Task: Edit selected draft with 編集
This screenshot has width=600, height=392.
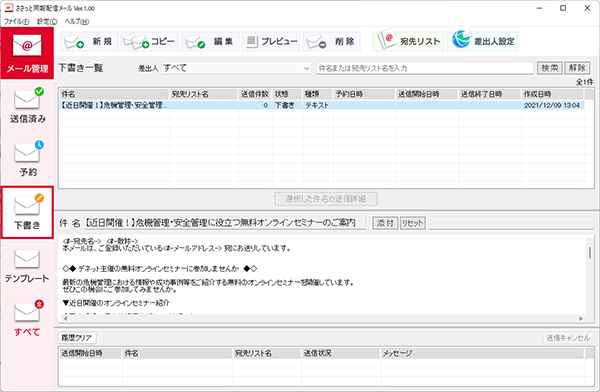Action: (x=210, y=41)
